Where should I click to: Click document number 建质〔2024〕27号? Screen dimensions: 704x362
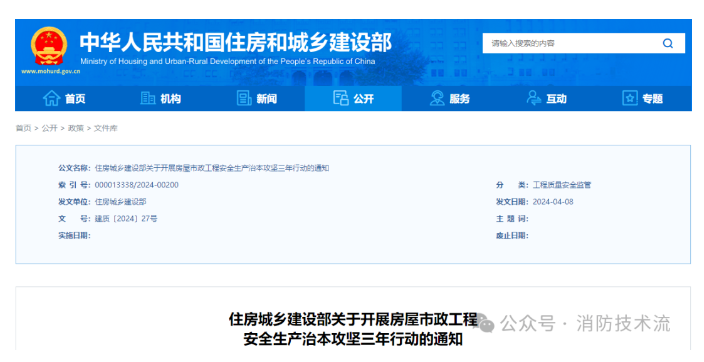(126, 219)
